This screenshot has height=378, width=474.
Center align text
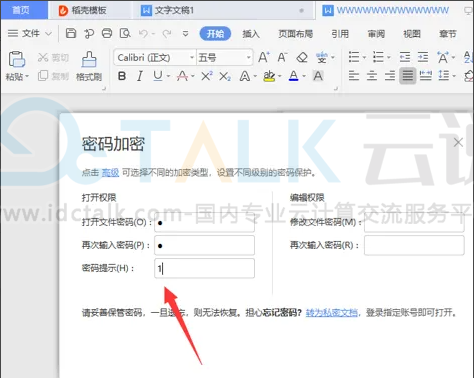[372, 76]
